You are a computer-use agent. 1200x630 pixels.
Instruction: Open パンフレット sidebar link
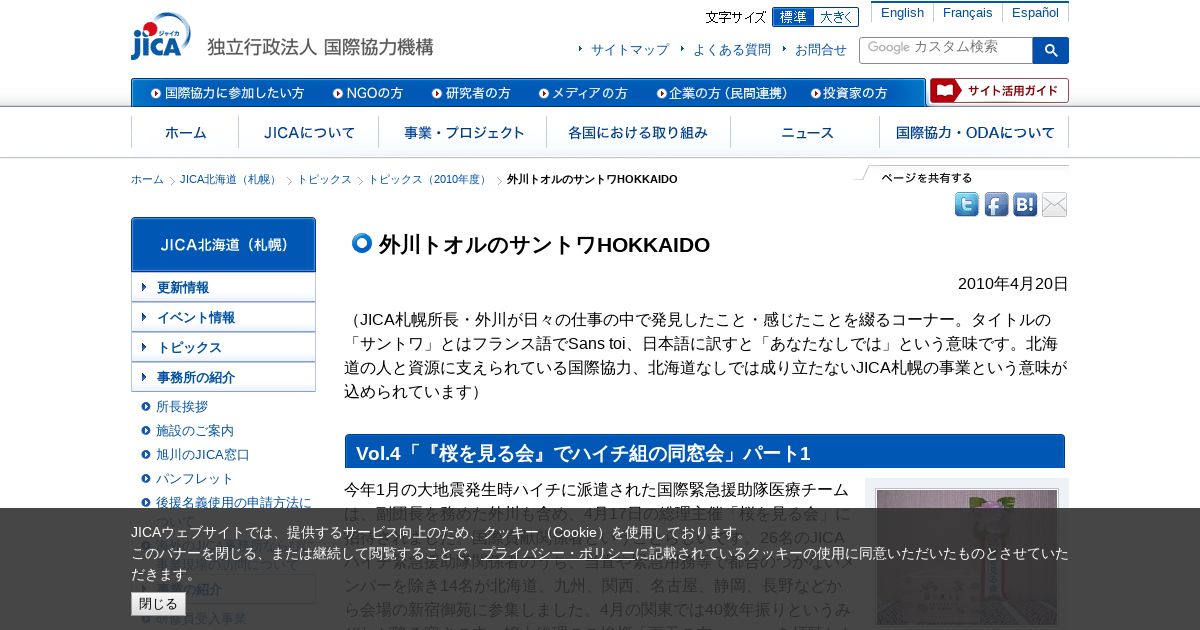point(195,479)
